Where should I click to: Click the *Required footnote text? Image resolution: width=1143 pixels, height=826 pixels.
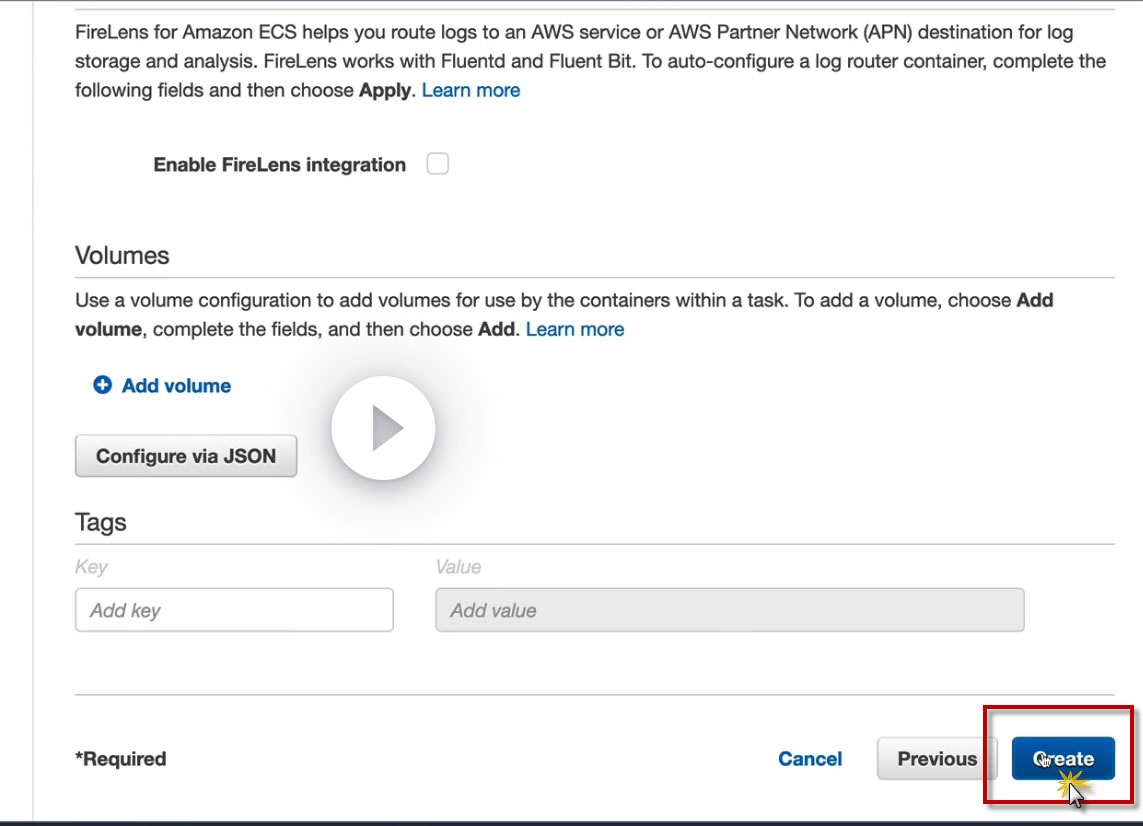click(121, 759)
